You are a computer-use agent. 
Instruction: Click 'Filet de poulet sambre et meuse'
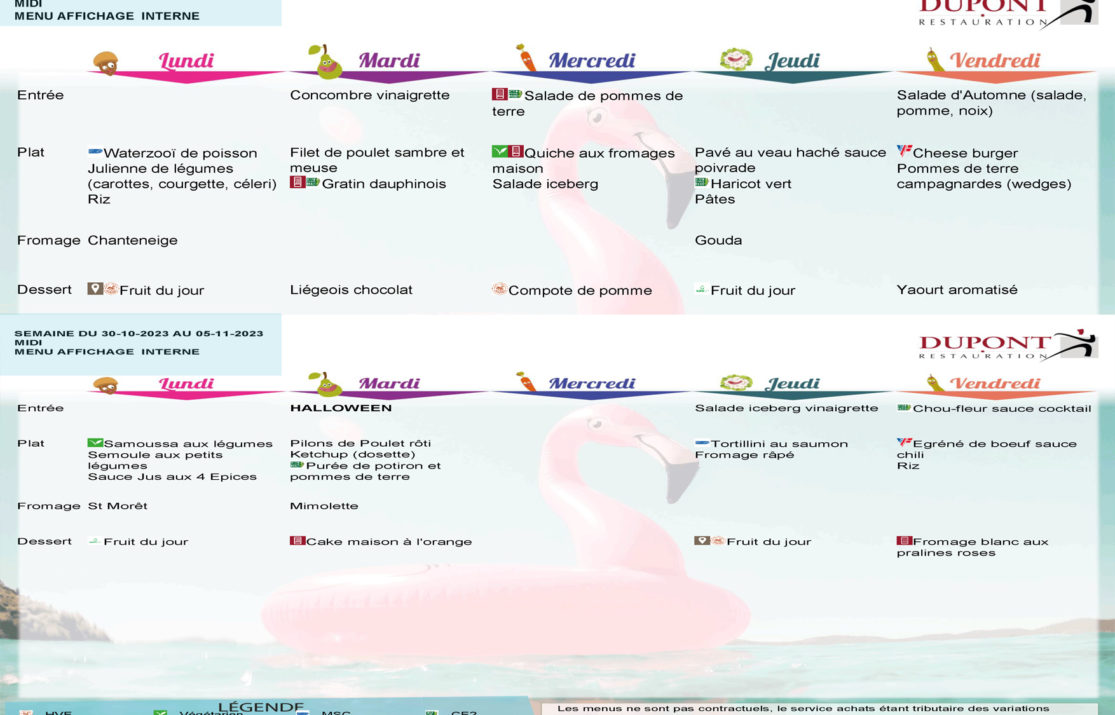tap(377, 160)
